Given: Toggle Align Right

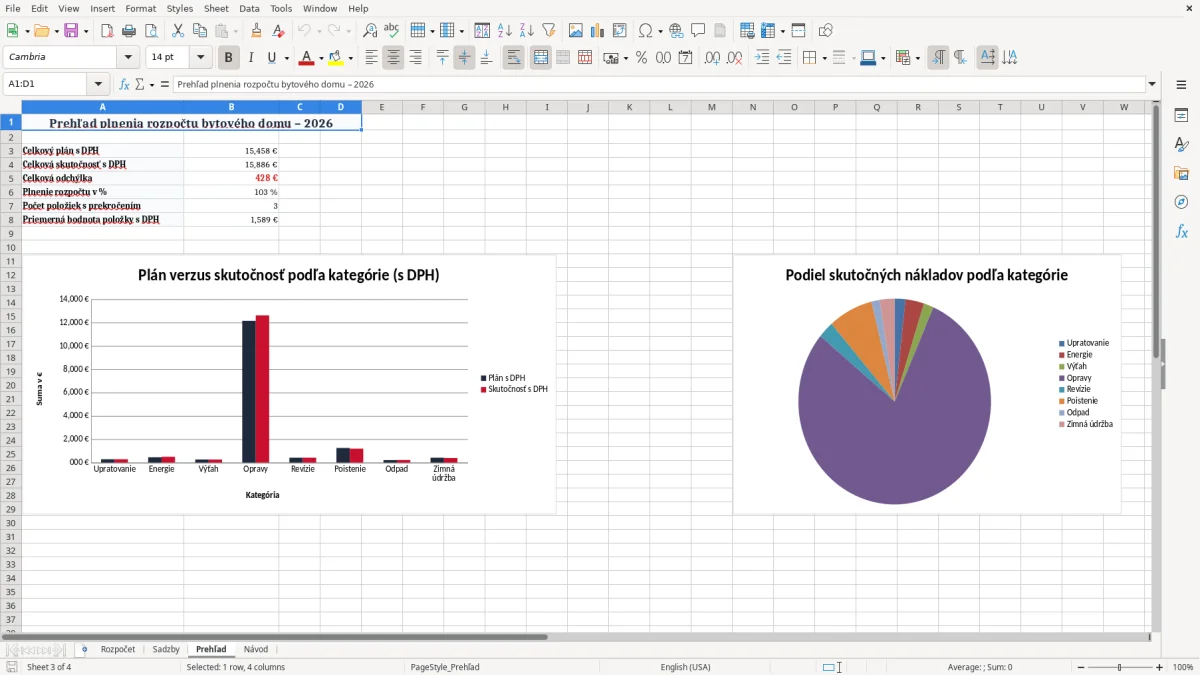Looking at the screenshot, I should [415, 57].
